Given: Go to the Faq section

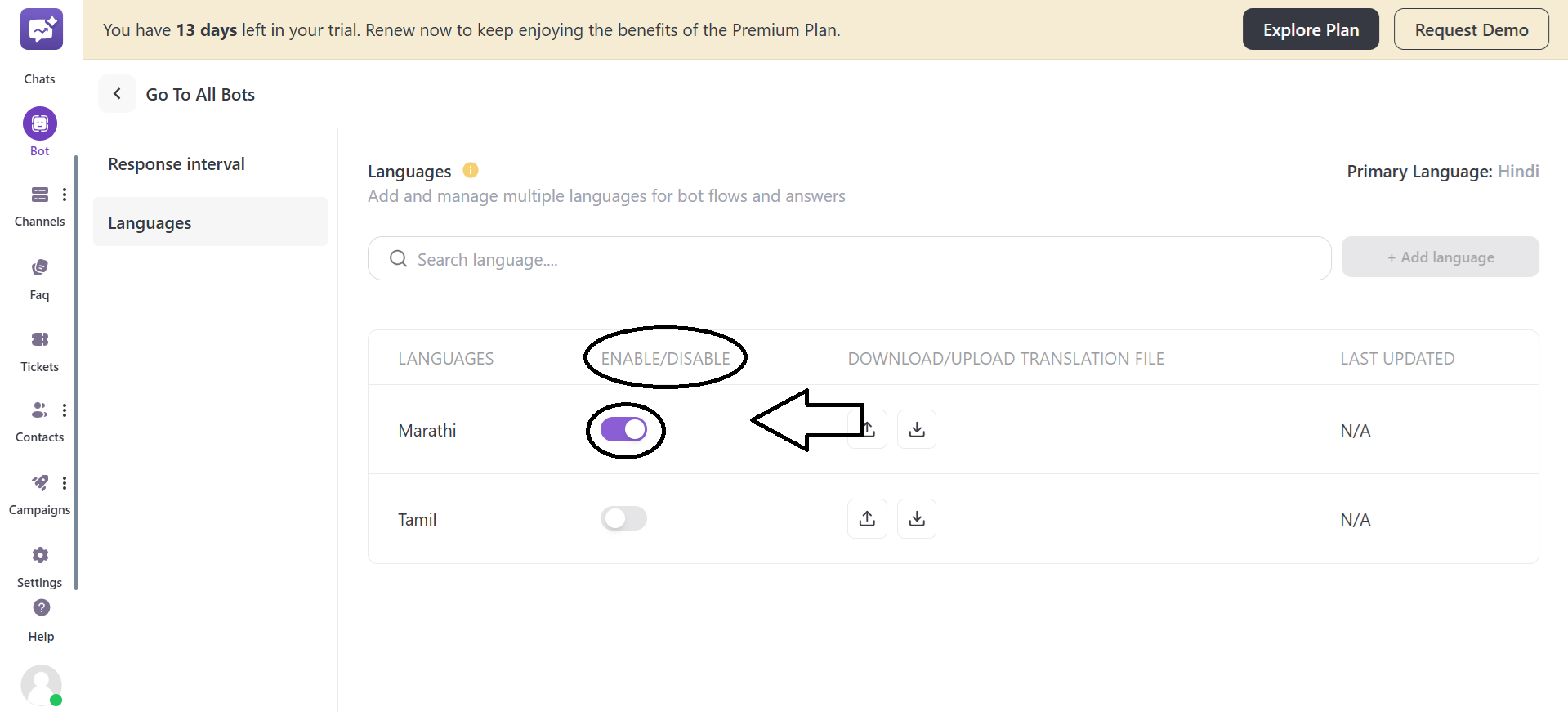Looking at the screenshot, I should [x=39, y=267].
